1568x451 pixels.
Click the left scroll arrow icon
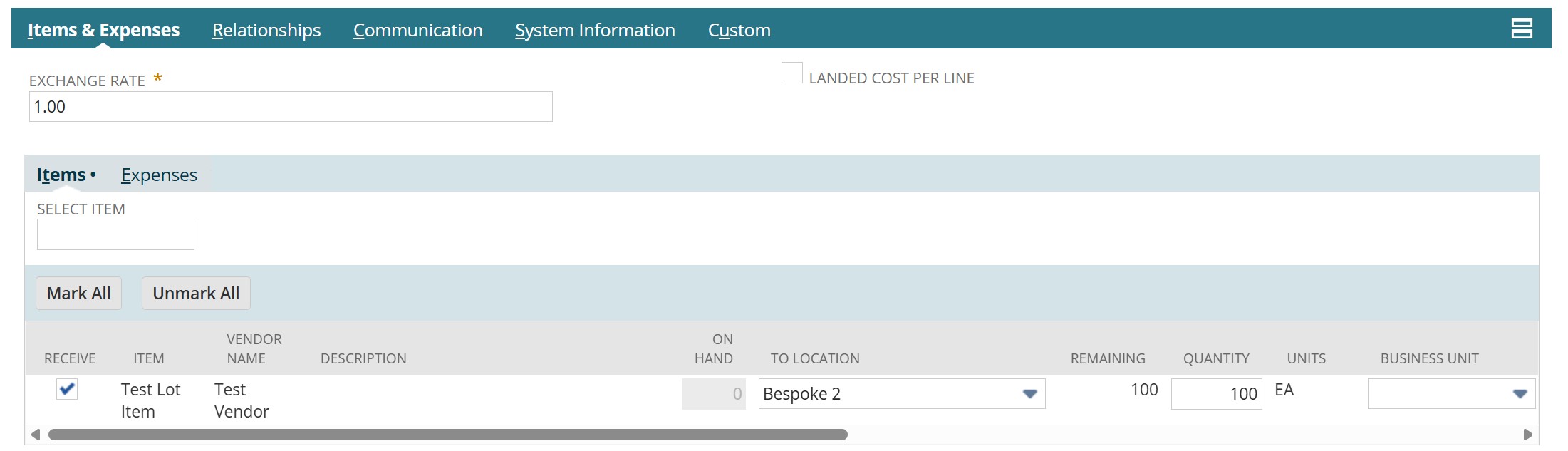pos(35,435)
